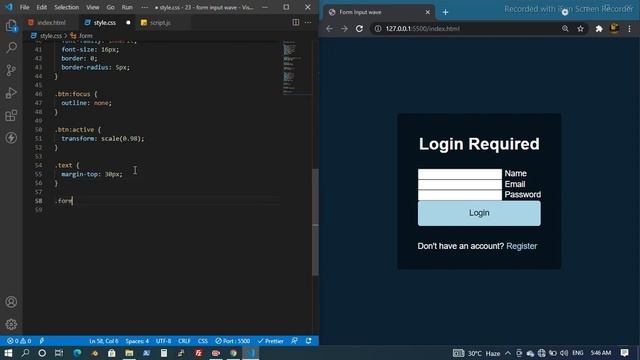Open the Explorer view in VS Code

tap(11, 26)
